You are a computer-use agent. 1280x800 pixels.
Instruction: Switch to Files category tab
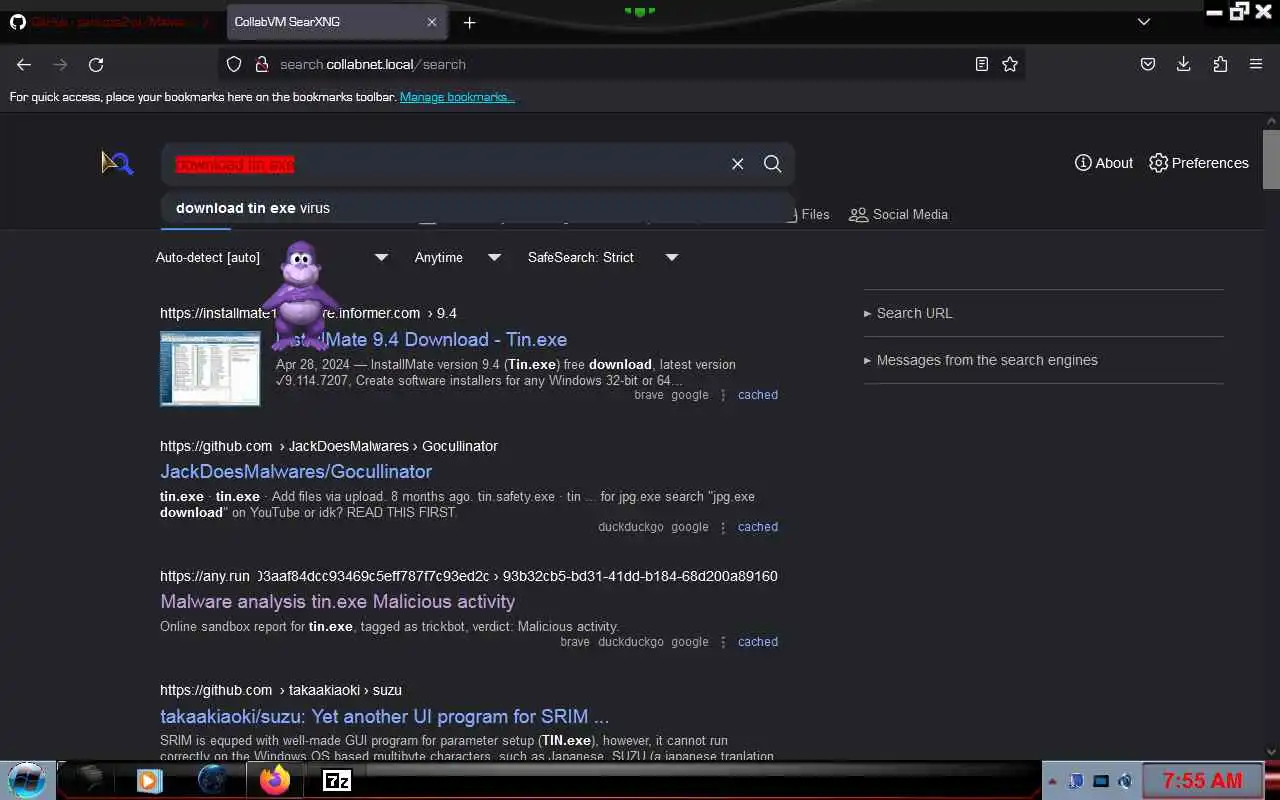coord(812,214)
